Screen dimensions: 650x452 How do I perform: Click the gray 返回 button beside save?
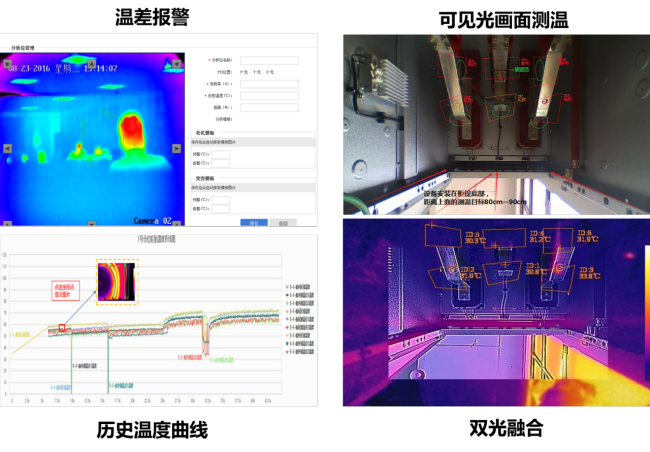point(282,223)
